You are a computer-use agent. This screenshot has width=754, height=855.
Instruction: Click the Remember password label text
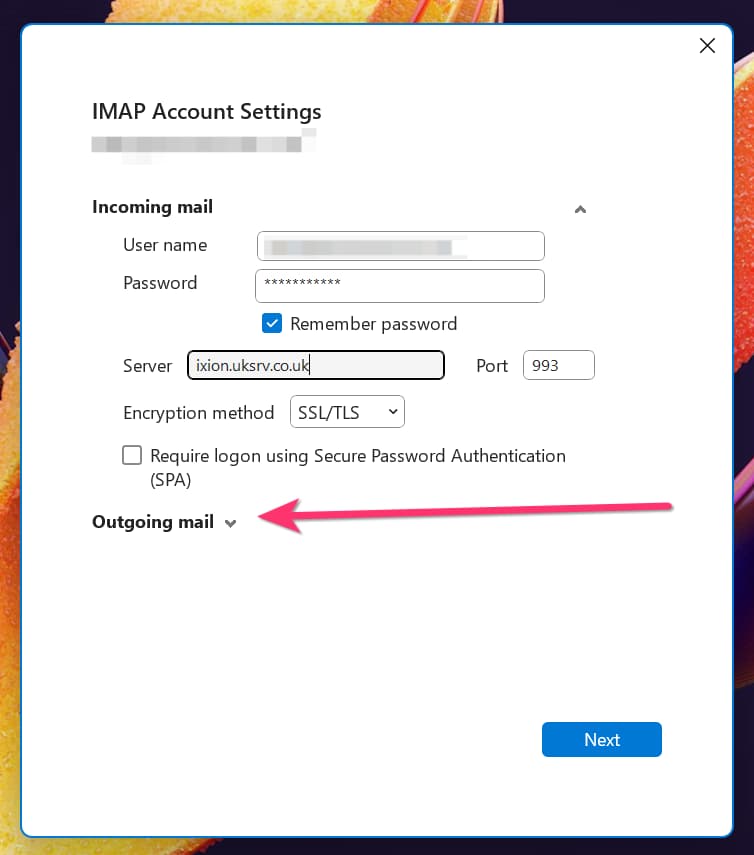pos(373,324)
